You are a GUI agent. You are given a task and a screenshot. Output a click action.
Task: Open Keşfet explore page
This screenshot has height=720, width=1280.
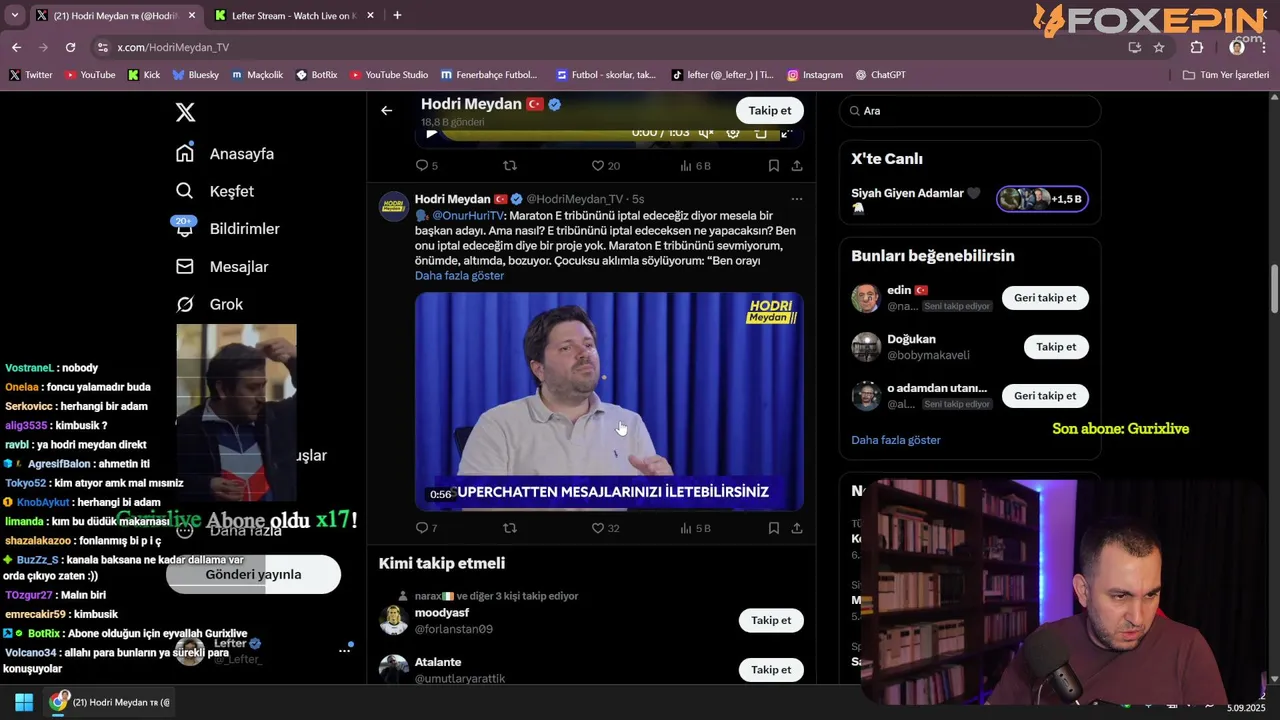[x=215, y=191]
